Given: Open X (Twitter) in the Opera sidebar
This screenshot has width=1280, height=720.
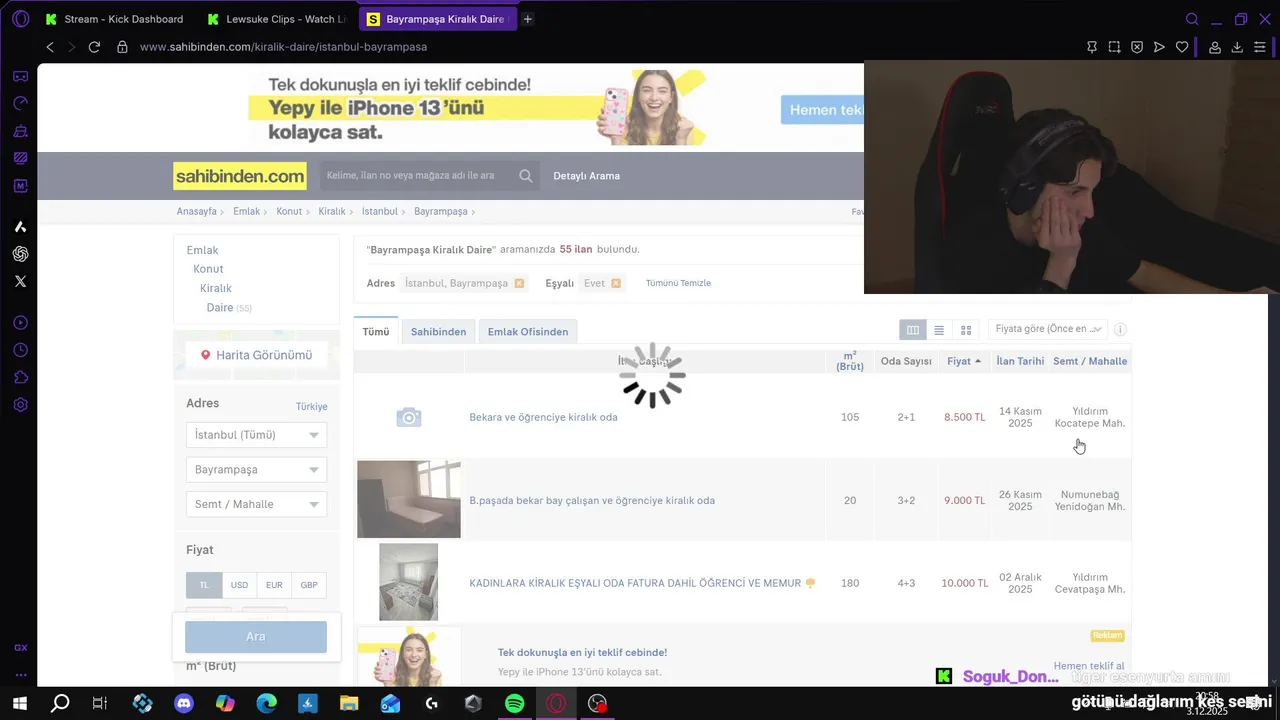Looking at the screenshot, I should click(20, 281).
